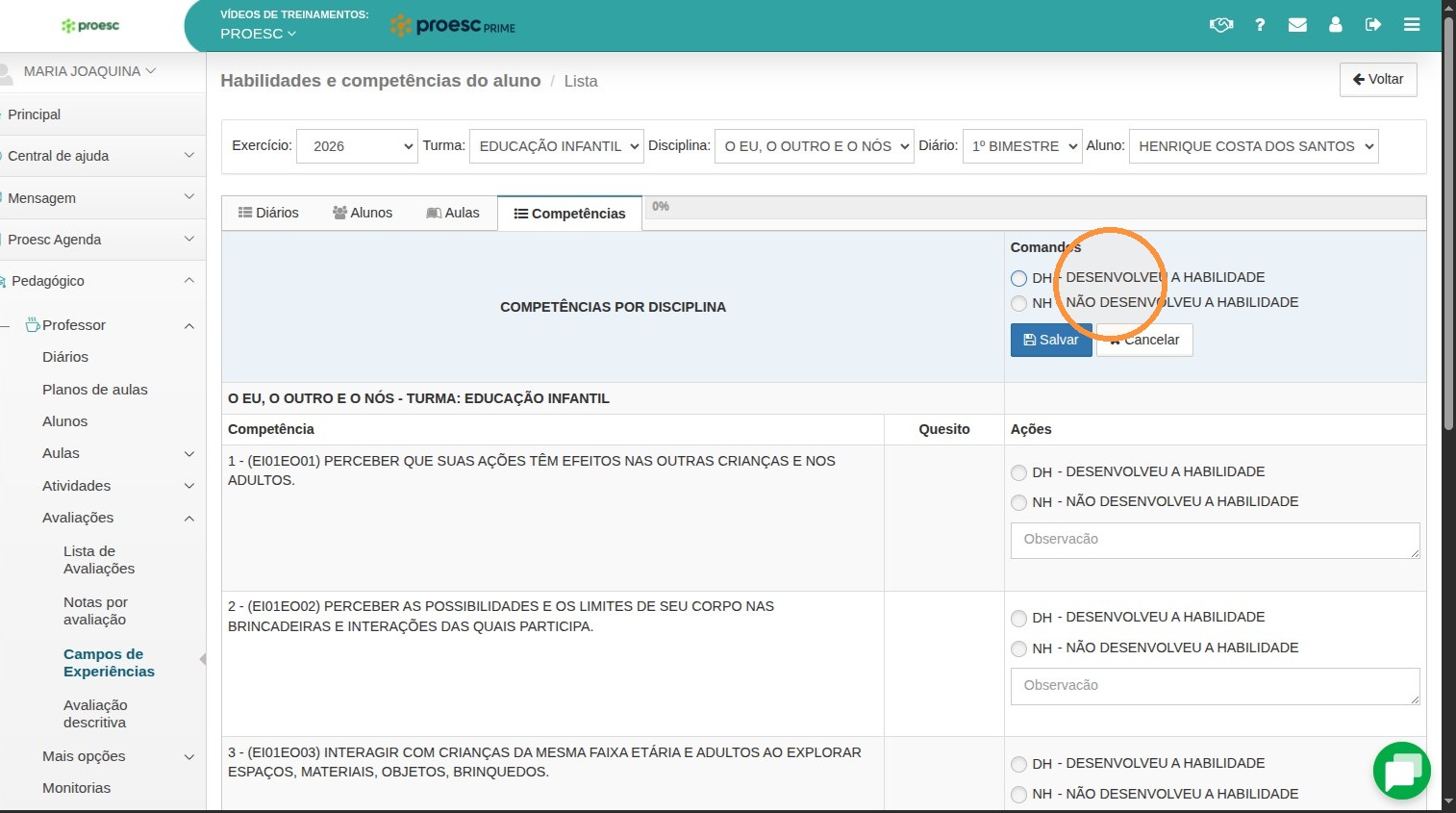Switch to the Diários tab
The height and width of the screenshot is (813, 1456).
[268, 213]
